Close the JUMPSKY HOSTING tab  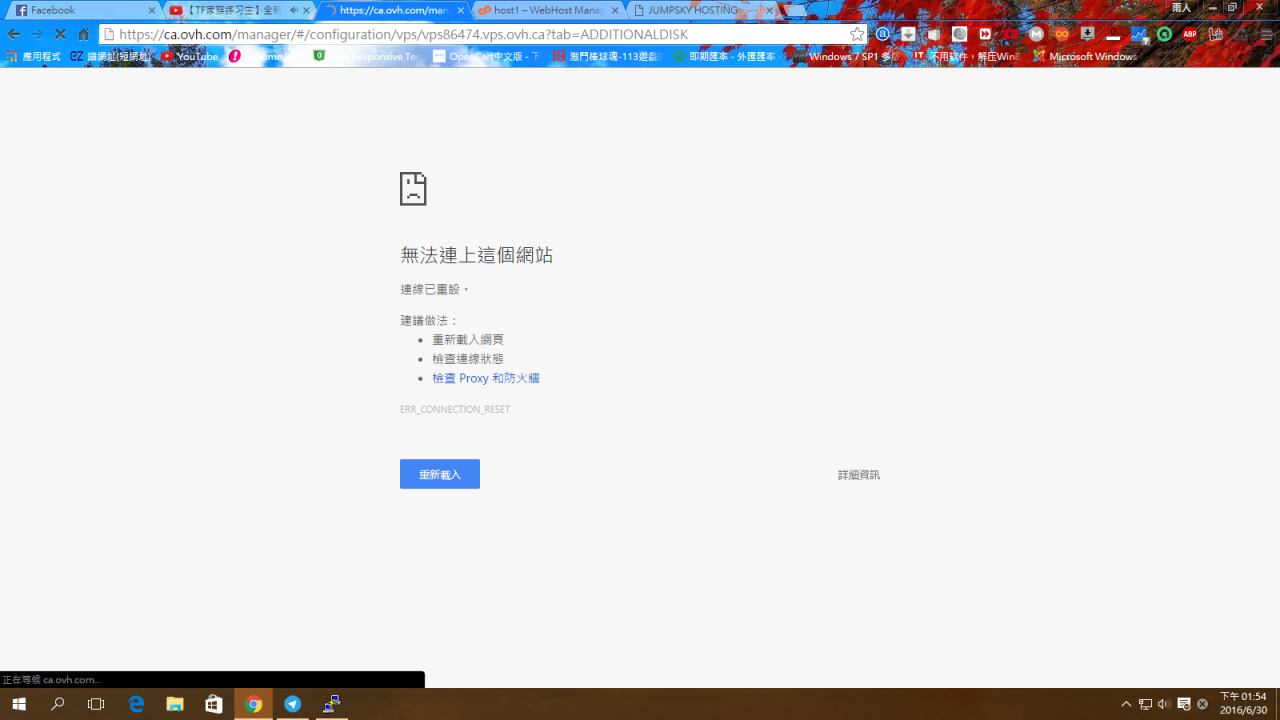tap(769, 10)
